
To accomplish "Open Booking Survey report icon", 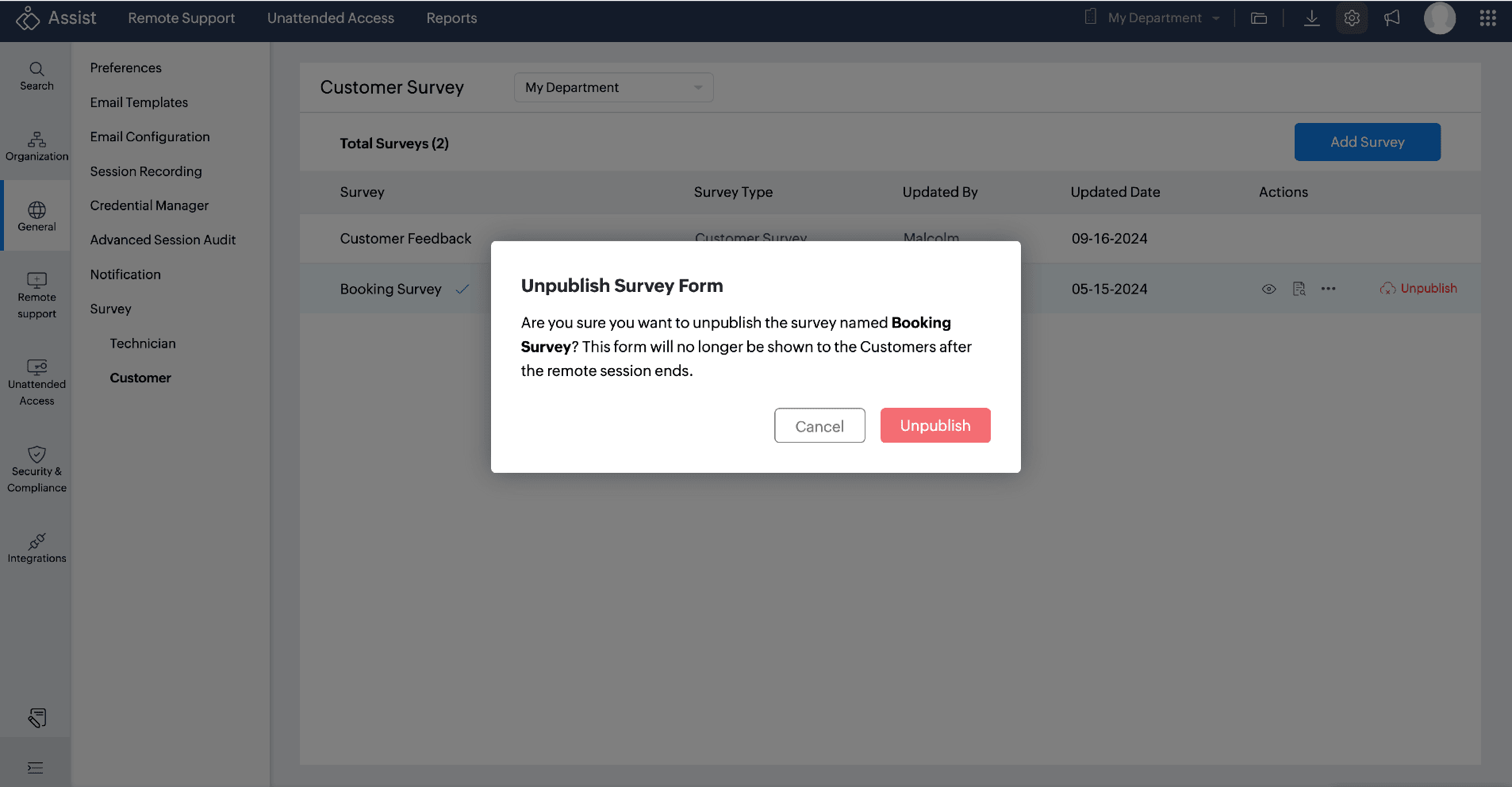I will tap(1299, 289).
